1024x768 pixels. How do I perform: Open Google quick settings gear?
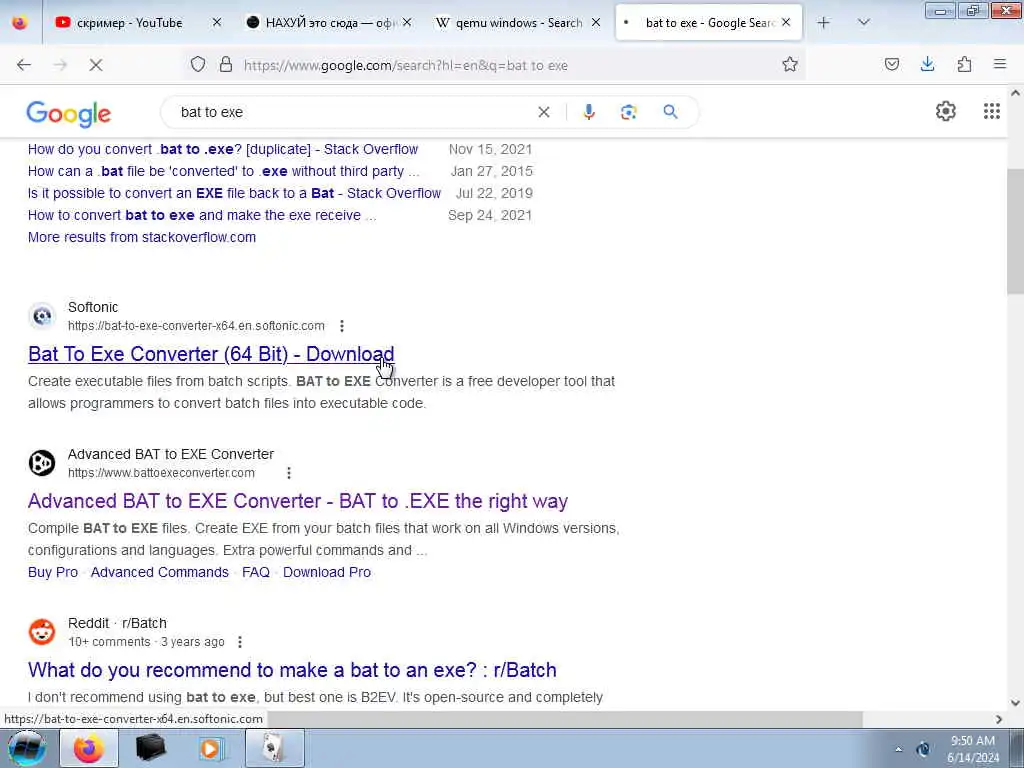coord(945,112)
